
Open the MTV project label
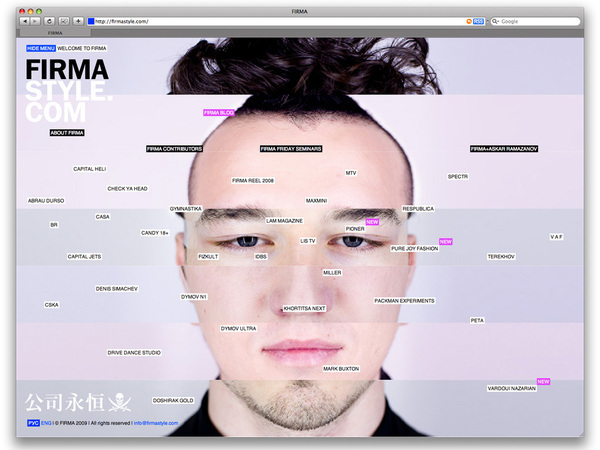coord(351,173)
